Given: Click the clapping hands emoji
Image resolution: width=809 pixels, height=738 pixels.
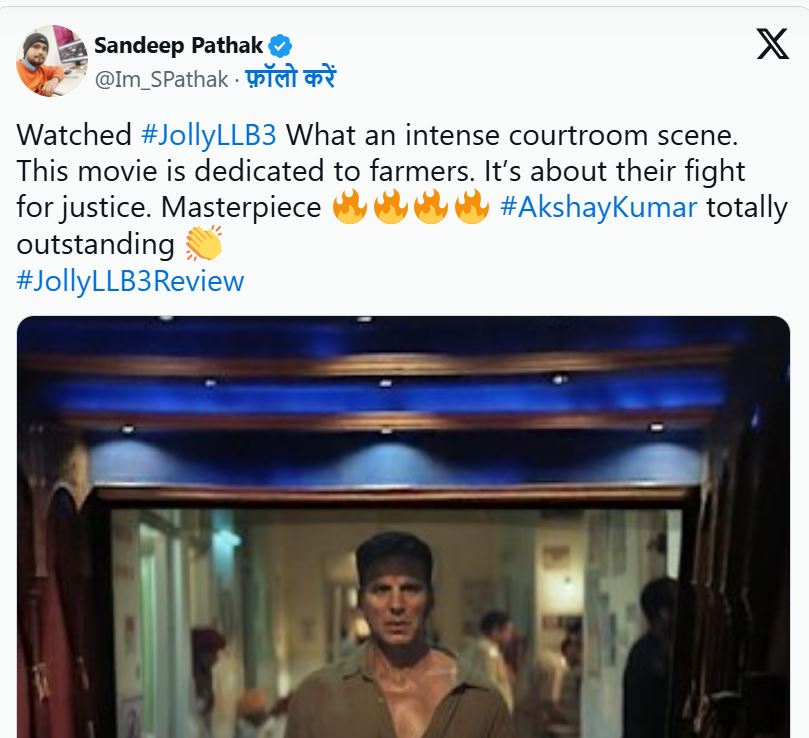Looking at the screenshot, I should coord(203,244).
